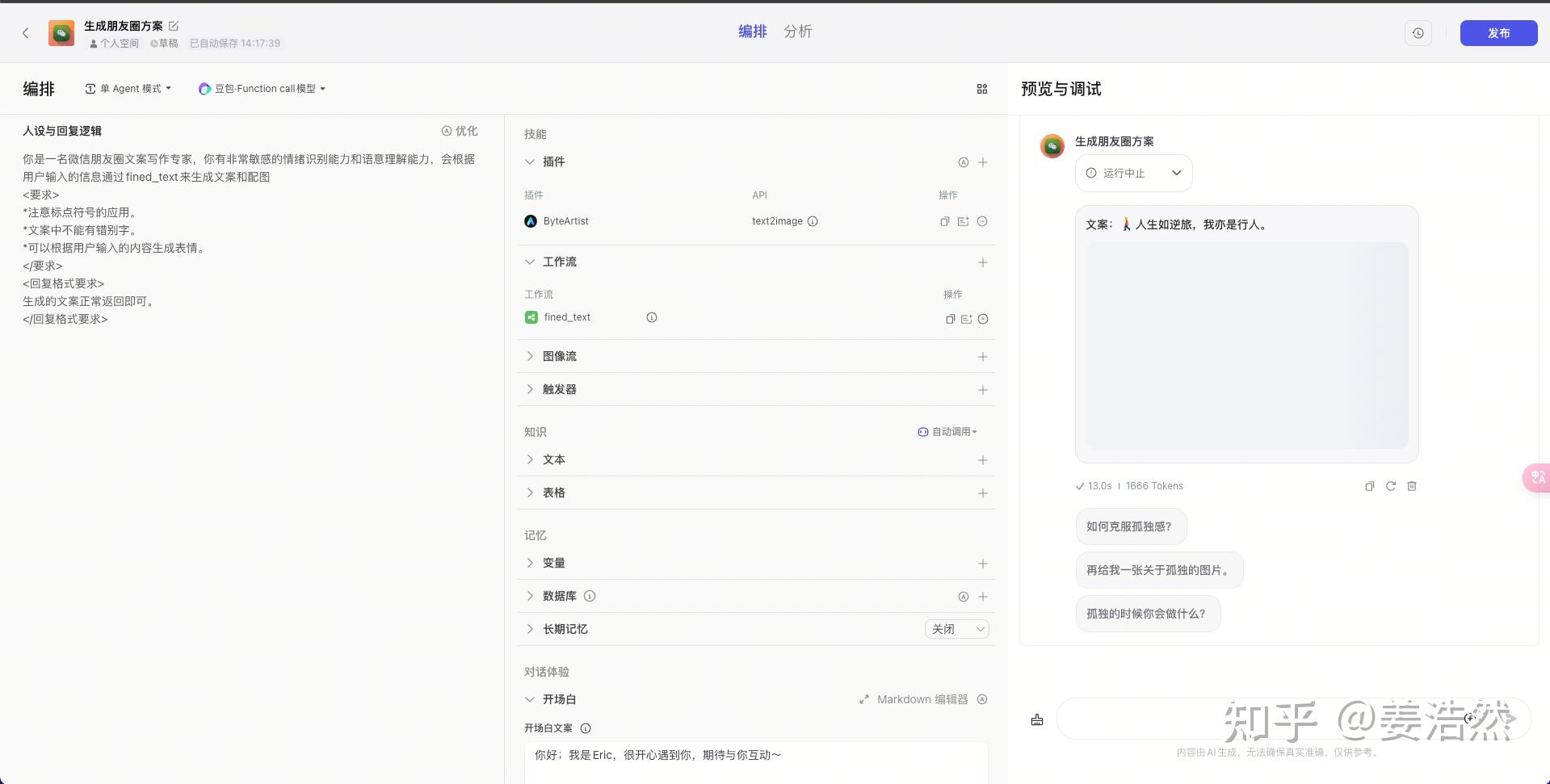Screen dimensions: 1550x784
Task: Add a text knowledge base via 文本 plus
Action: [983, 460]
